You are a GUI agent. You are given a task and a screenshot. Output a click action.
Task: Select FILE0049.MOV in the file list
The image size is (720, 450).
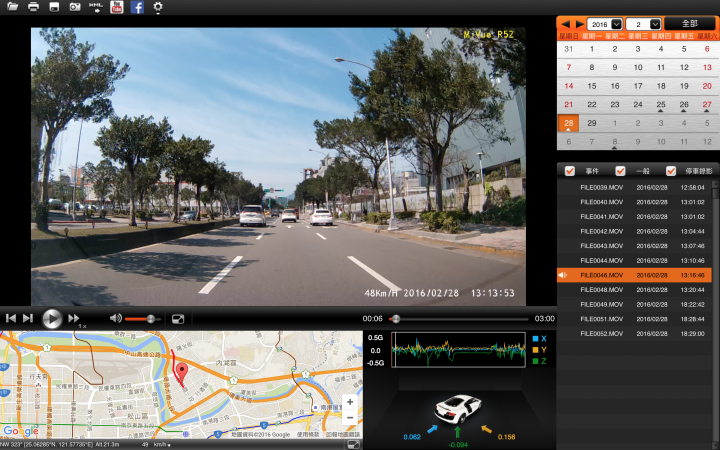point(635,304)
